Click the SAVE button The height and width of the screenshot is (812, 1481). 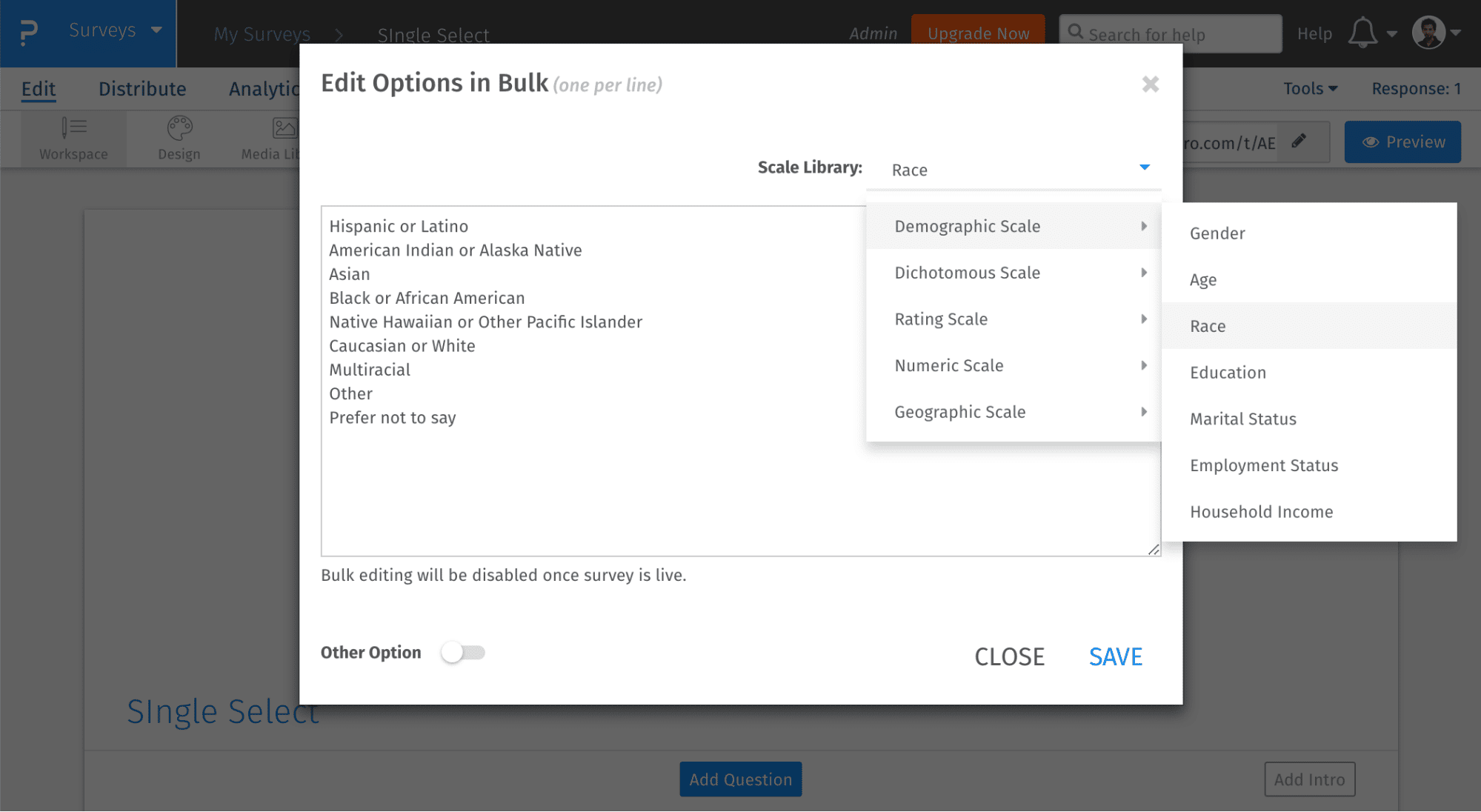click(1116, 656)
